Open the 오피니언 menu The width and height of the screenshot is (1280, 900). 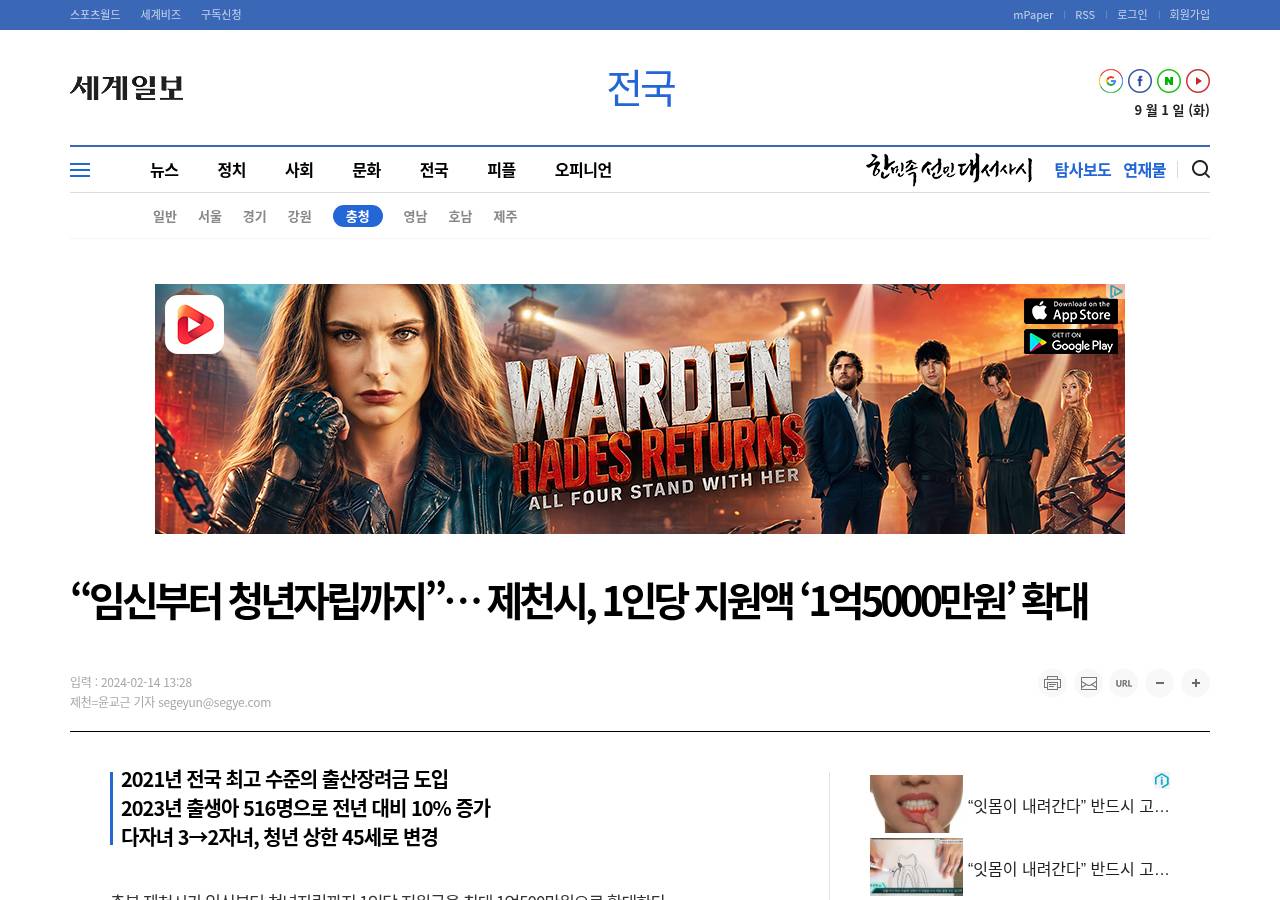tap(583, 170)
